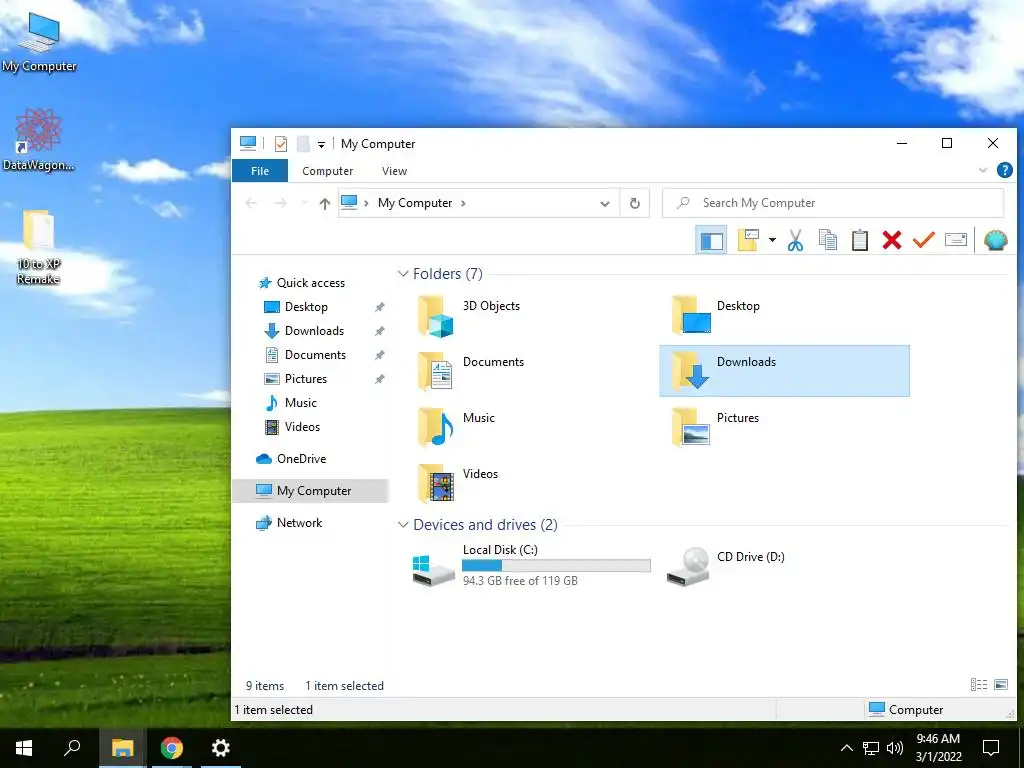Click My Computer breadcrumb in address bar
This screenshot has width=1024, height=768.
point(415,203)
